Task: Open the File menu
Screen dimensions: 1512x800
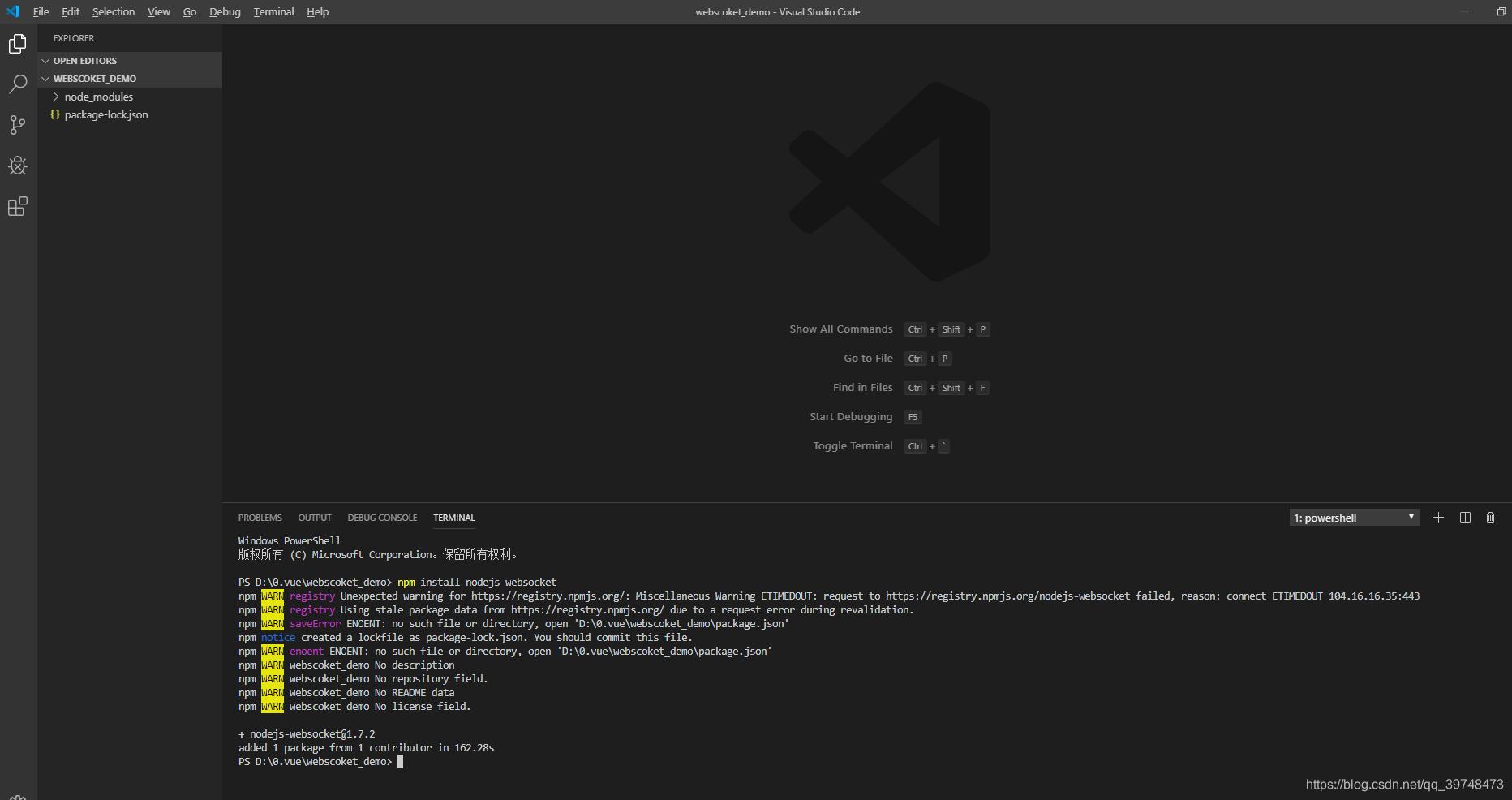Action: [41, 11]
